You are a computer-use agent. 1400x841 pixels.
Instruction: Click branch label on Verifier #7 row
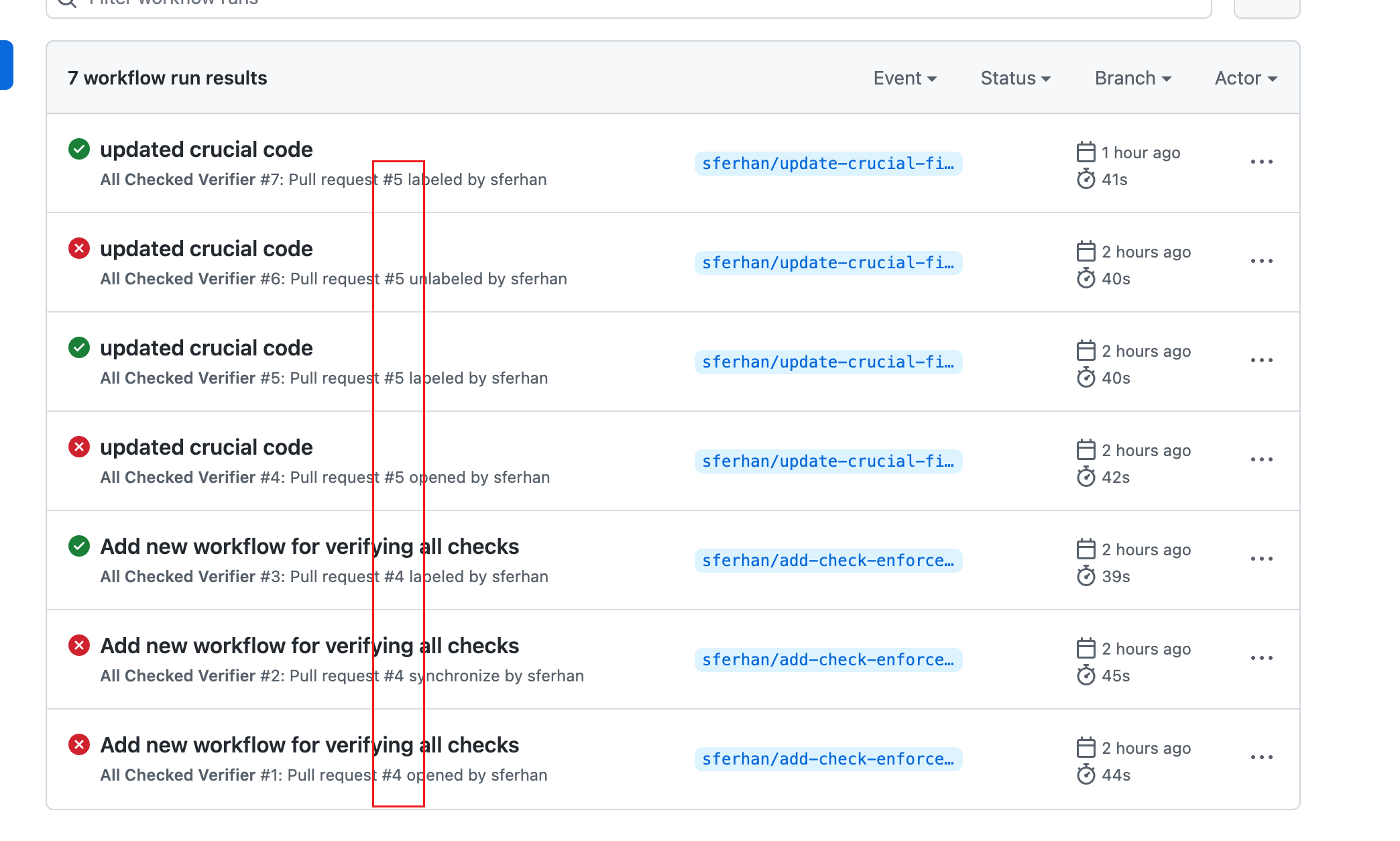[828, 164]
